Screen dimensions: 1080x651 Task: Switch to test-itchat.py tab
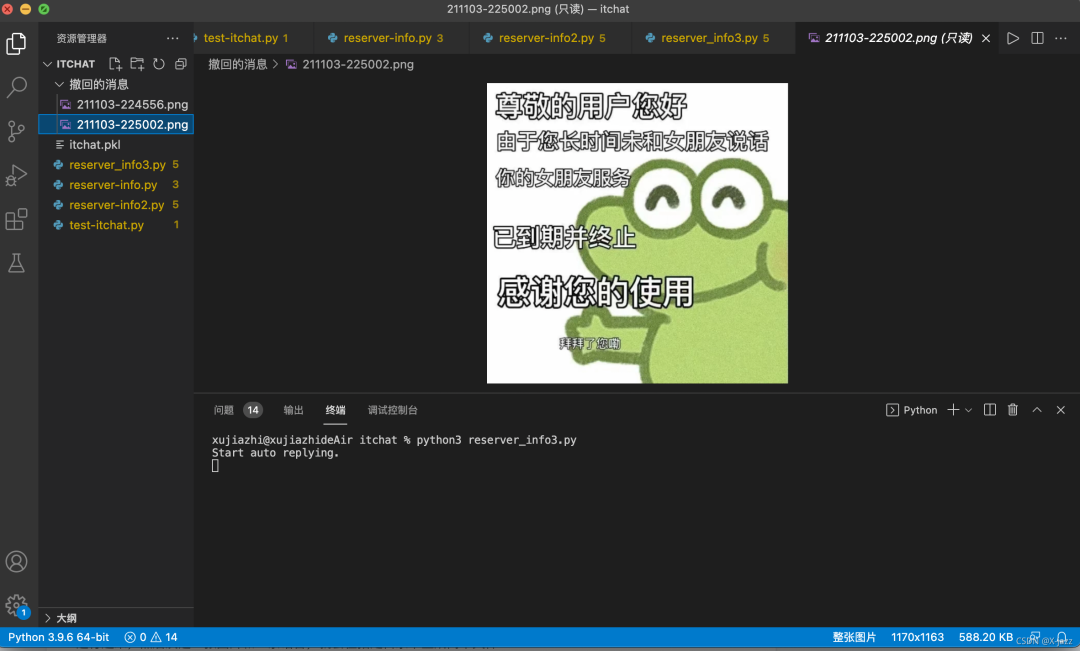(x=247, y=38)
